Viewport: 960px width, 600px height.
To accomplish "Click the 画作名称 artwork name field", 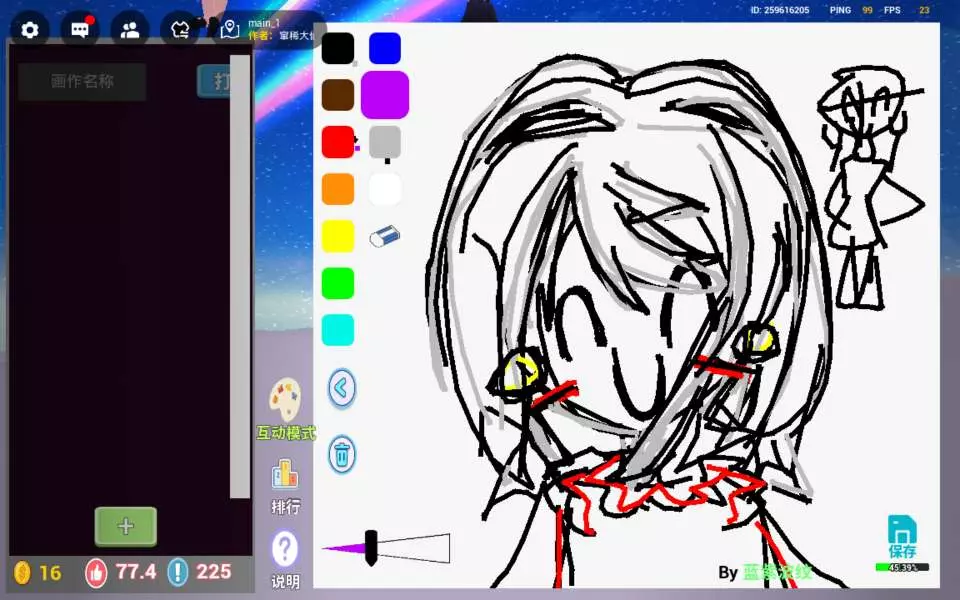I will (x=82, y=81).
